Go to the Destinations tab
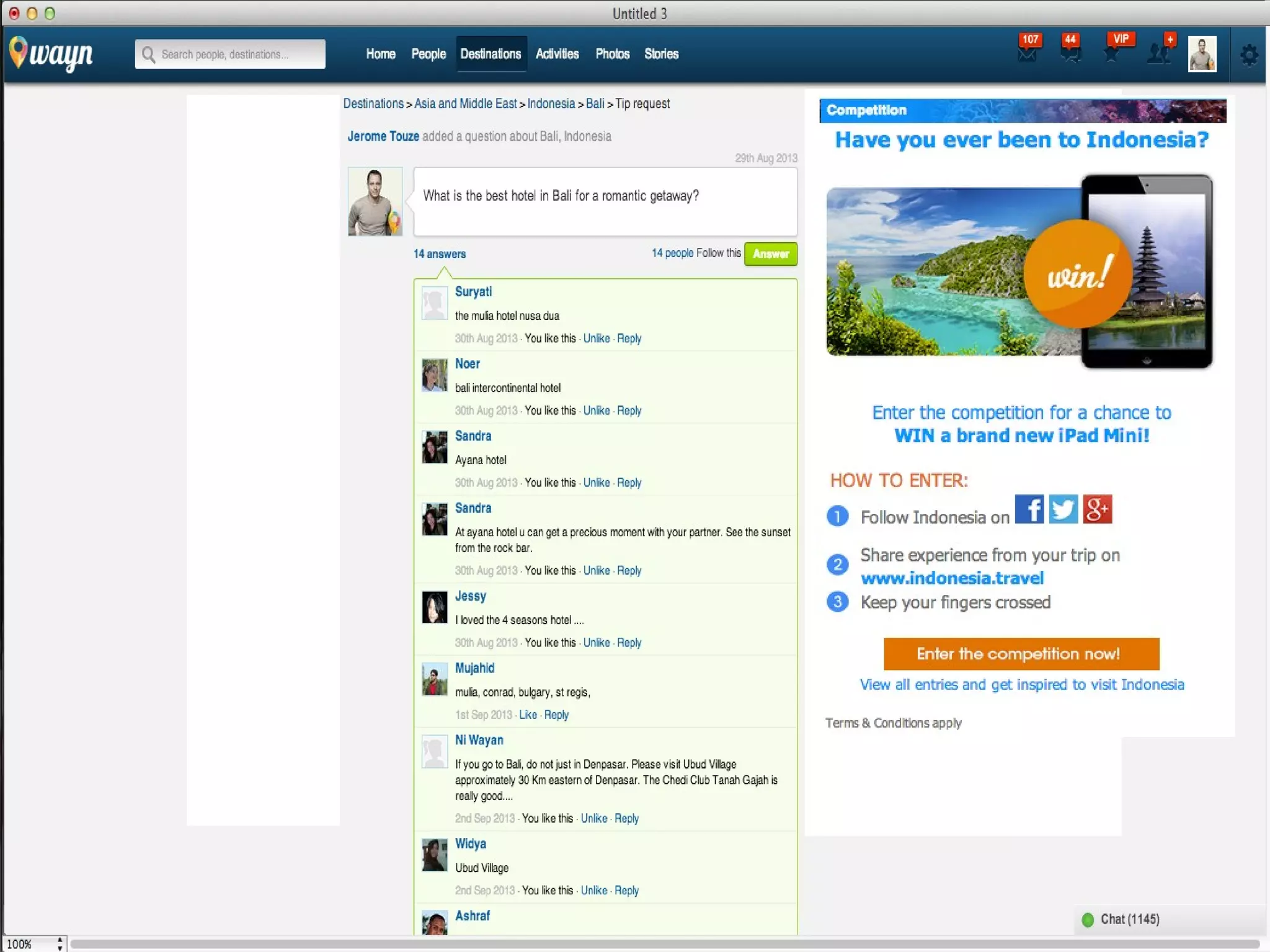Viewport: 1270px width, 952px height. (x=491, y=54)
